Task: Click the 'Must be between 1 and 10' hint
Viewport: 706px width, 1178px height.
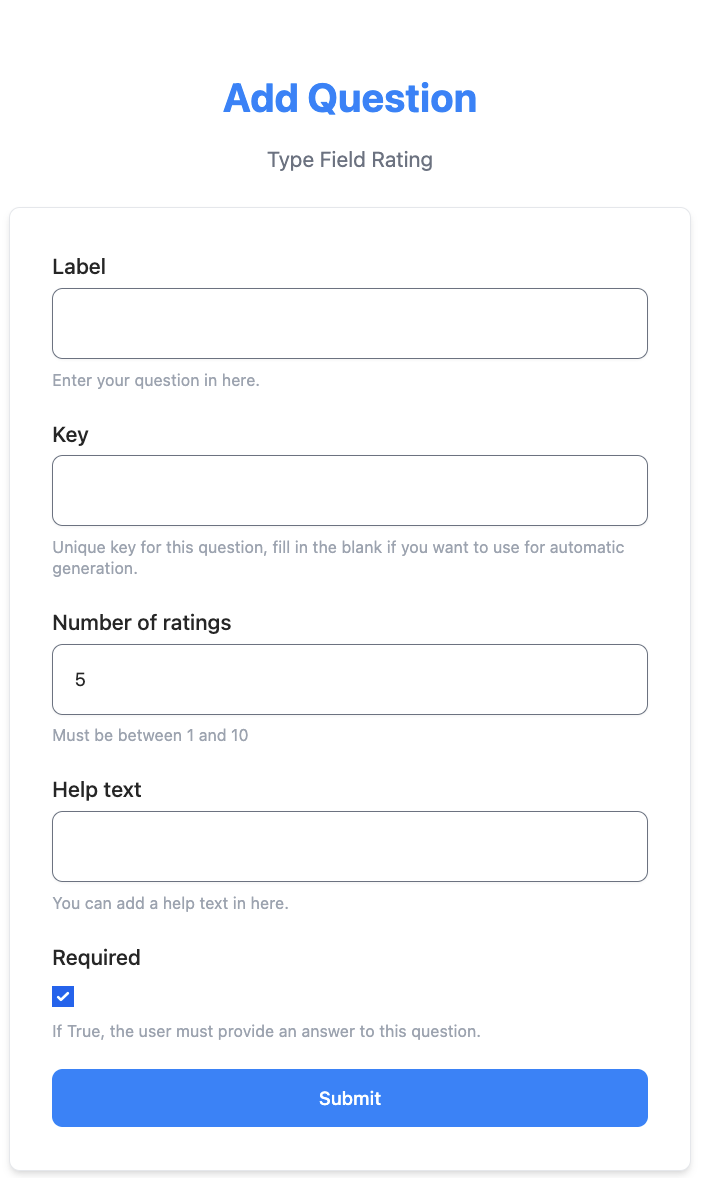Action: point(150,735)
